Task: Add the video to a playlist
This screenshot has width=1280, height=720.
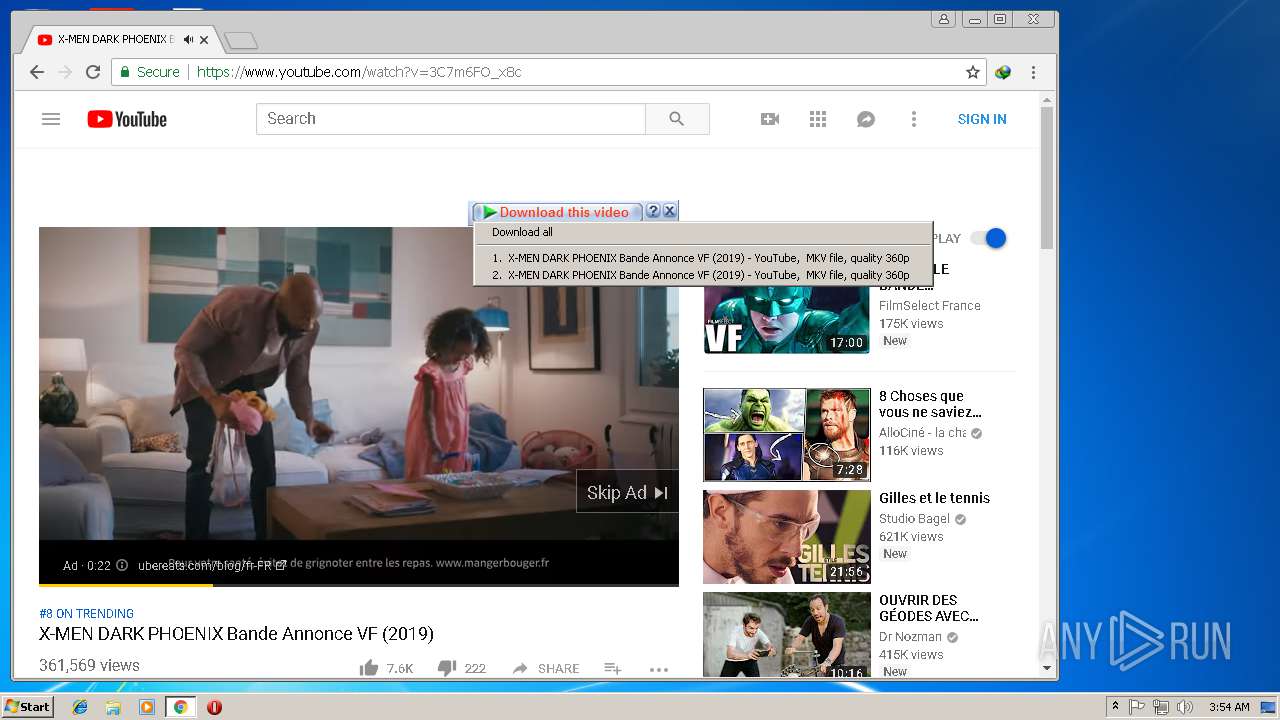Action: tap(613, 668)
